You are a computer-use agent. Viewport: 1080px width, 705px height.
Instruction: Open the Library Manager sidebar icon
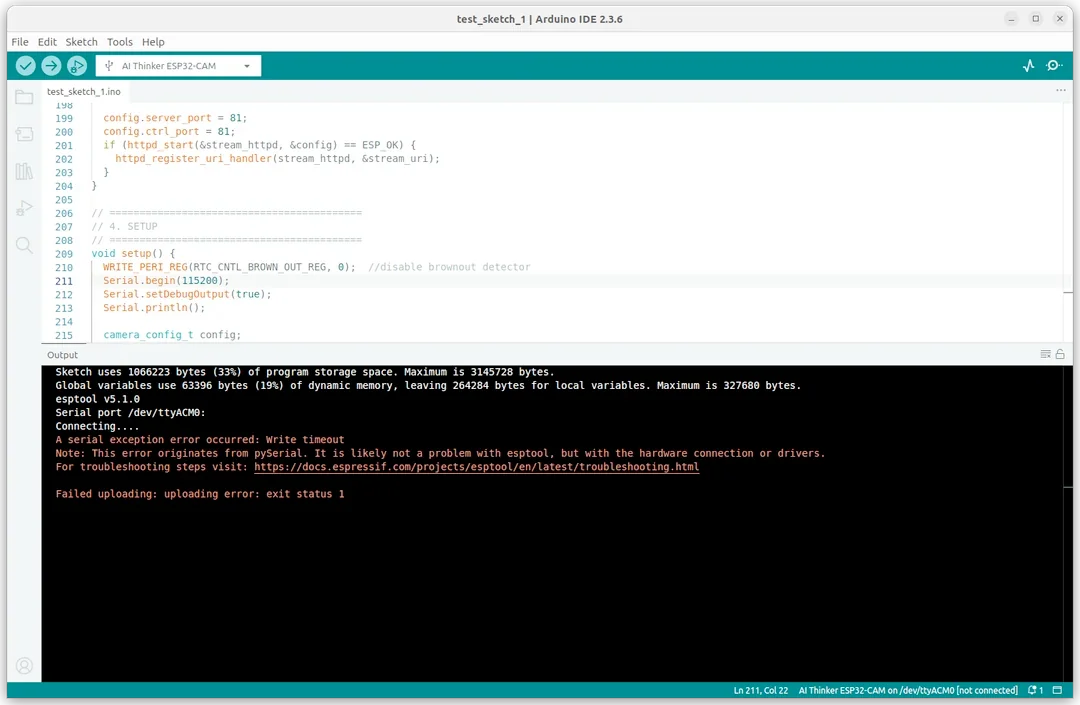coord(24,171)
